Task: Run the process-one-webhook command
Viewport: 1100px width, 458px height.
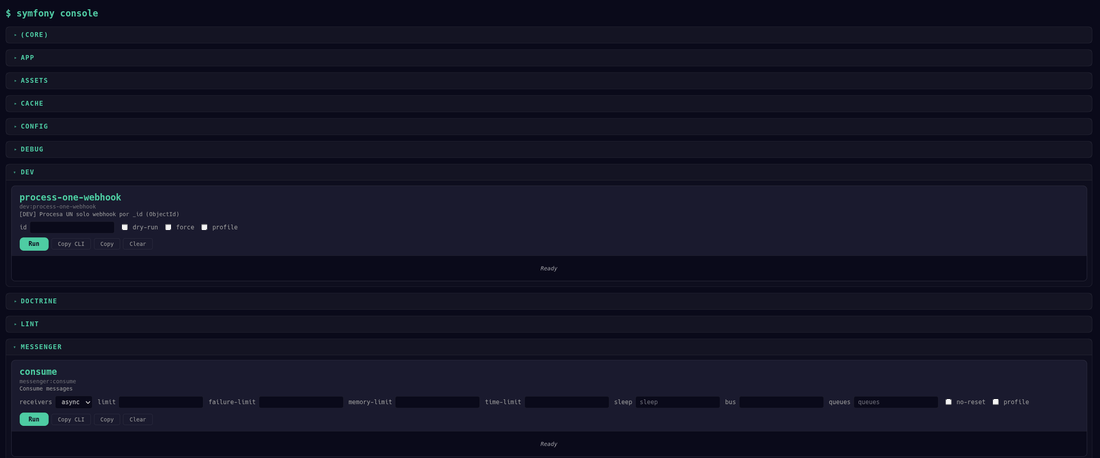Action: click(x=34, y=244)
